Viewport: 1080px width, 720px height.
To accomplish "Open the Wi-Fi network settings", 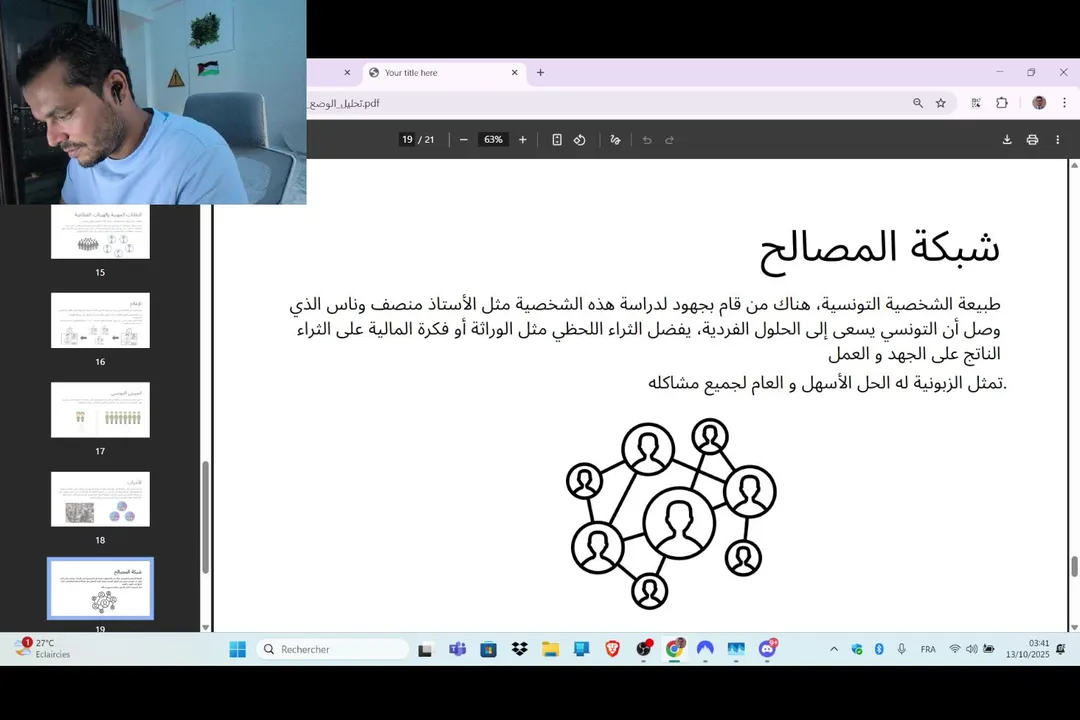I will [x=955, y=649].
